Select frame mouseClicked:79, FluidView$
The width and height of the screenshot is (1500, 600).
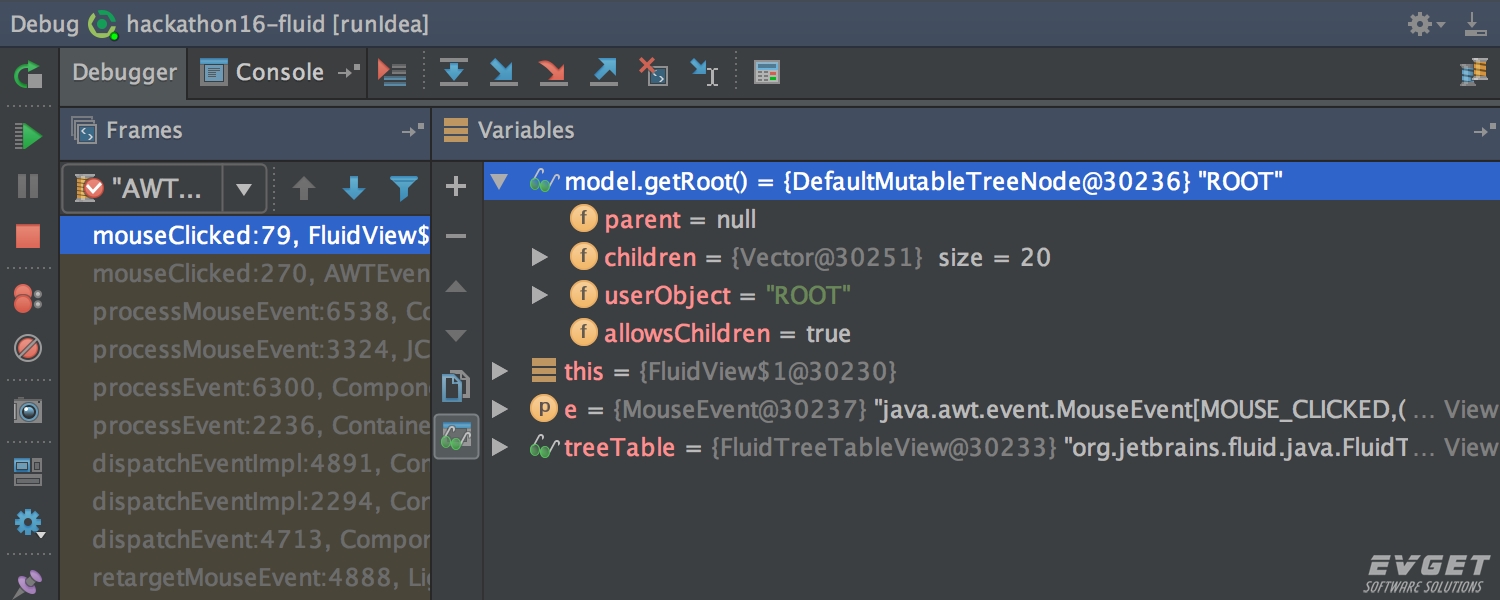(245, 236)
